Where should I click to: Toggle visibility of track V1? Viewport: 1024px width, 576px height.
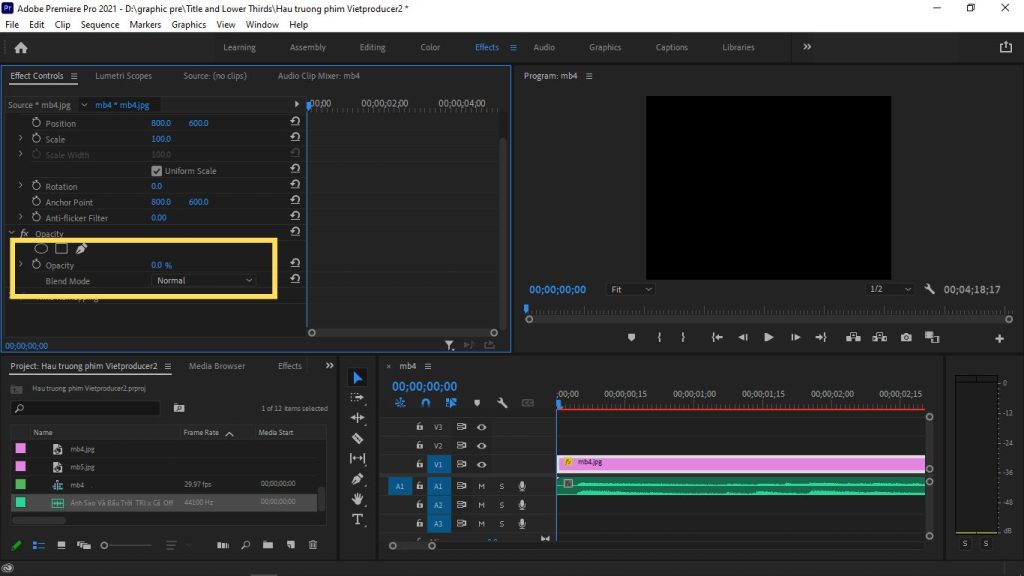(481, 464)
